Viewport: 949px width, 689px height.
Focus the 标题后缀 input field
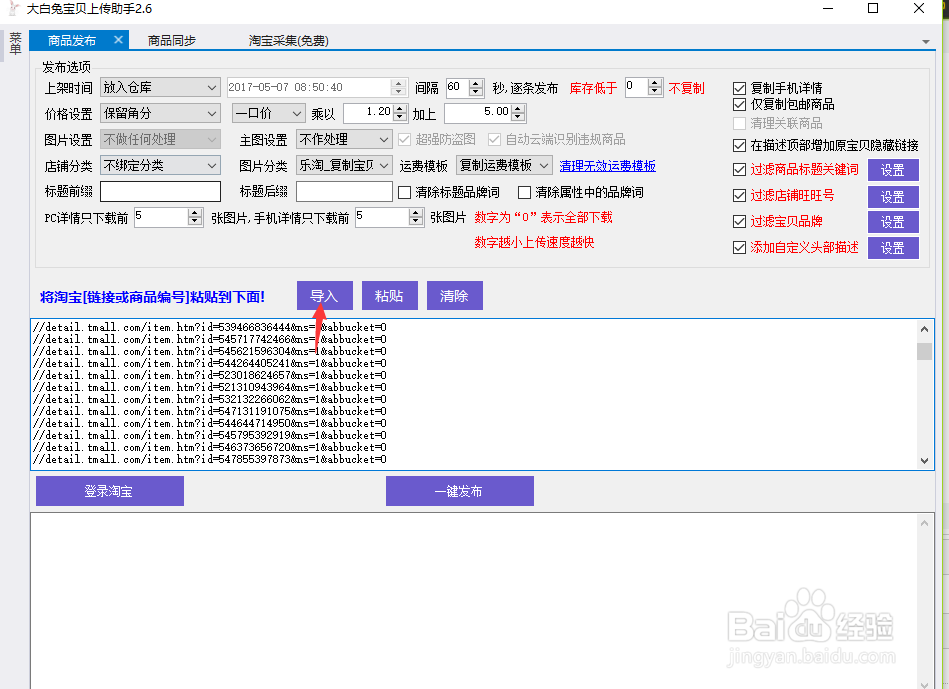(344, 191)
